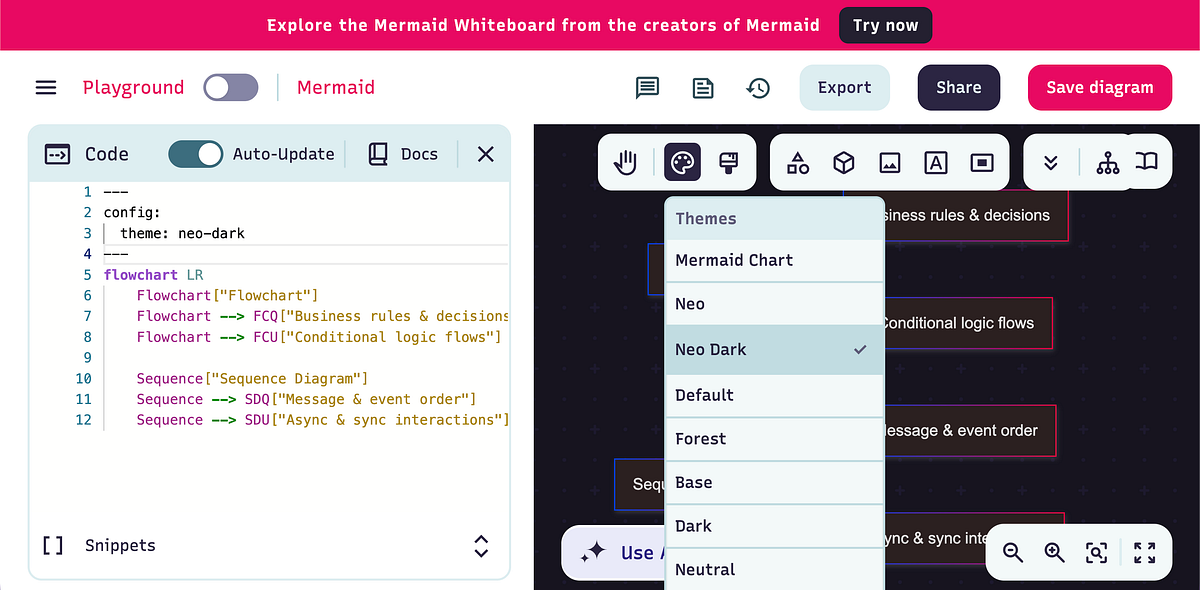Select the Neo Dark theme
The width and height of the screenshot is (1200, 590).
pos(774,350)
